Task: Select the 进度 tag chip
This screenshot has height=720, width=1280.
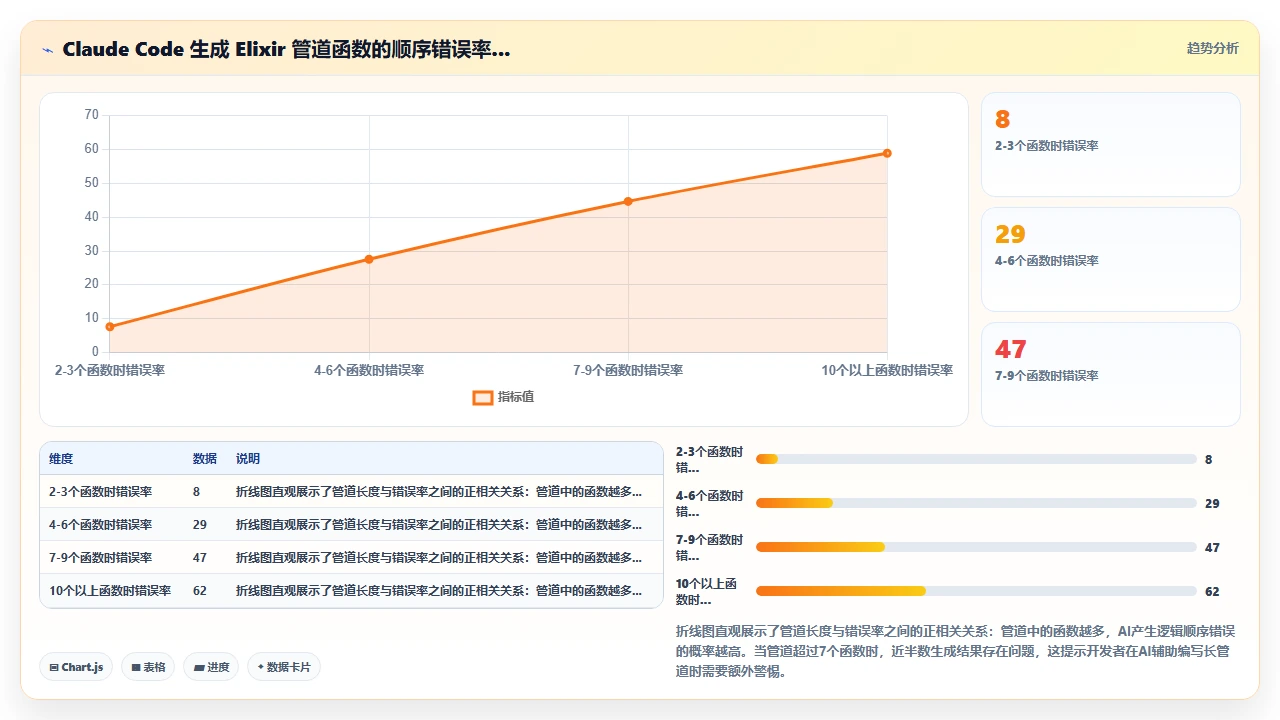Action: click(211, 667)
